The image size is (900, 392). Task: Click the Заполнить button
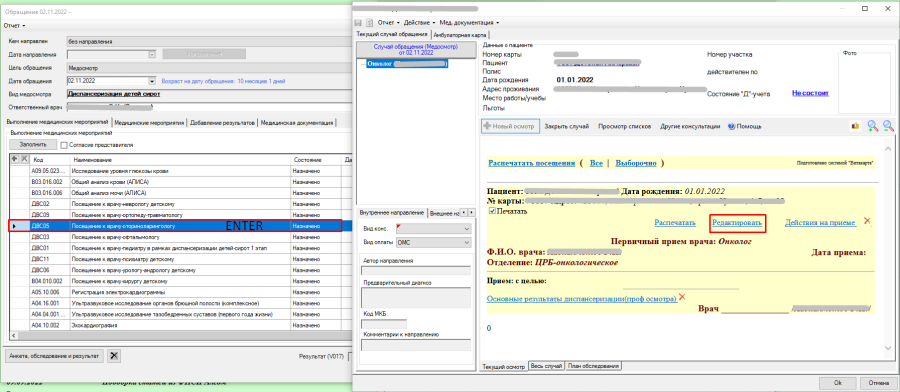[x=33, y=145]
